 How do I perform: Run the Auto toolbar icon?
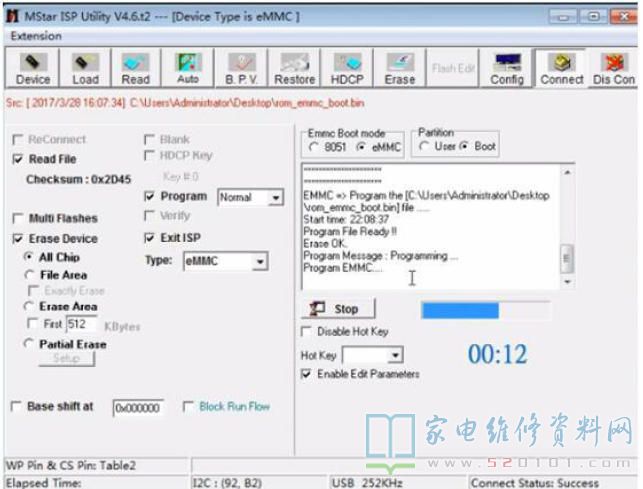click(x=188, y=68)
